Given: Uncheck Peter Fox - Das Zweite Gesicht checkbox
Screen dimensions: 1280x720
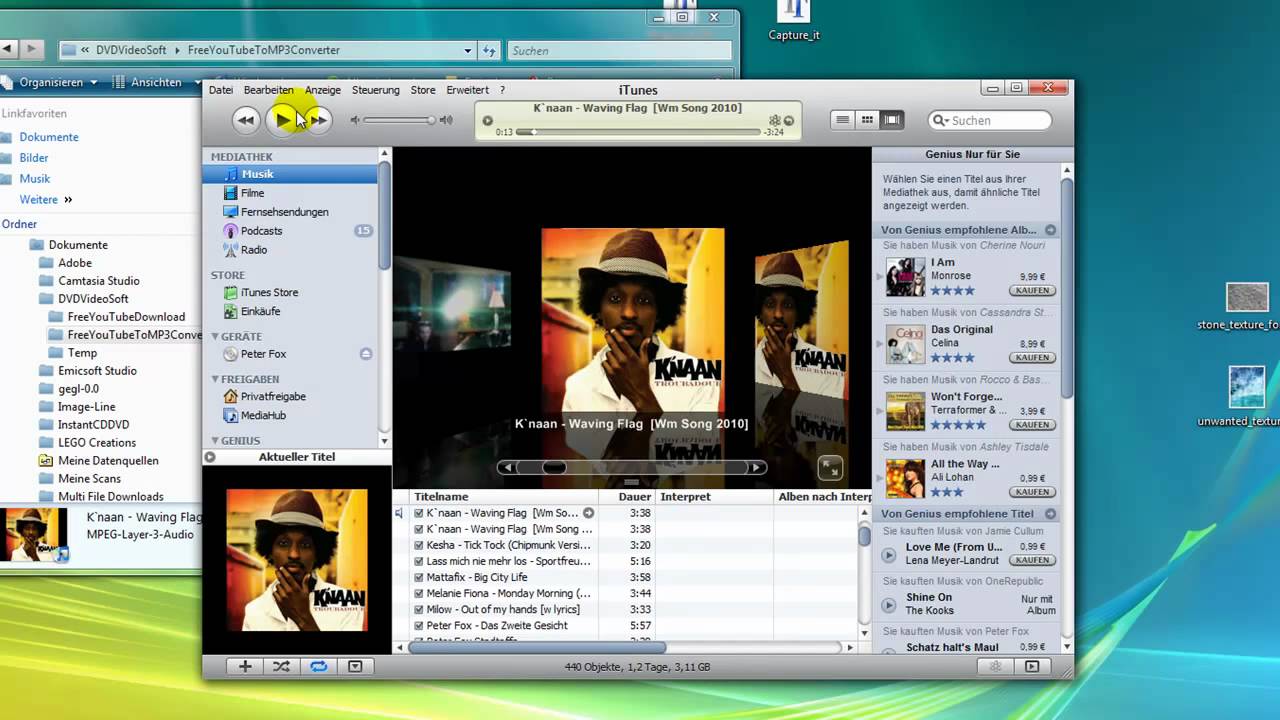Looking at the screenshot, I should click(419, 625).
